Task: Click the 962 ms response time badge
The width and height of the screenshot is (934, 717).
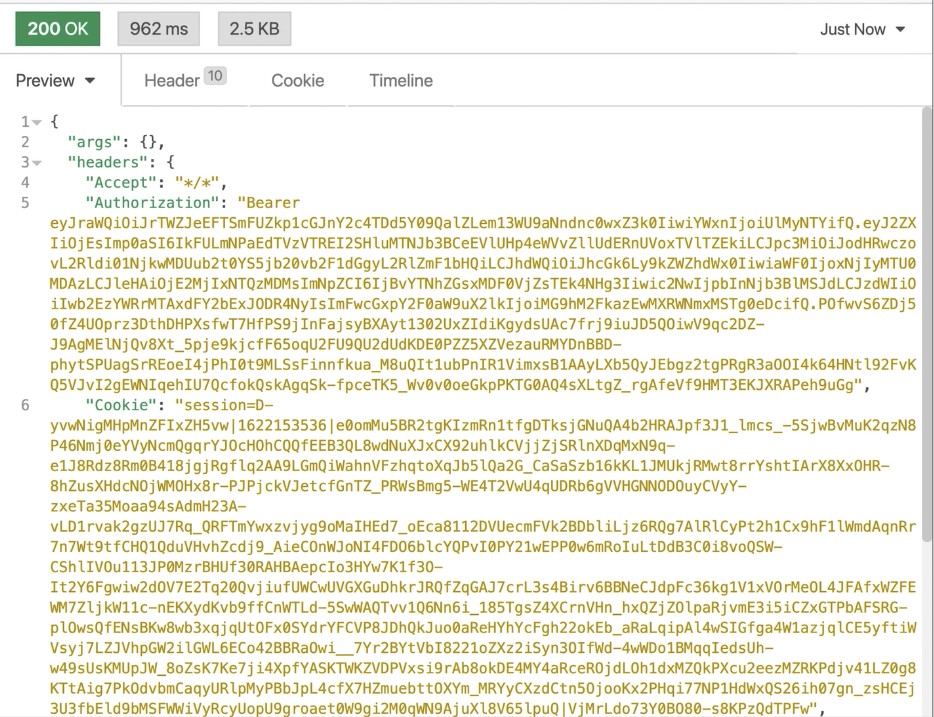Action: coord(159,29)
